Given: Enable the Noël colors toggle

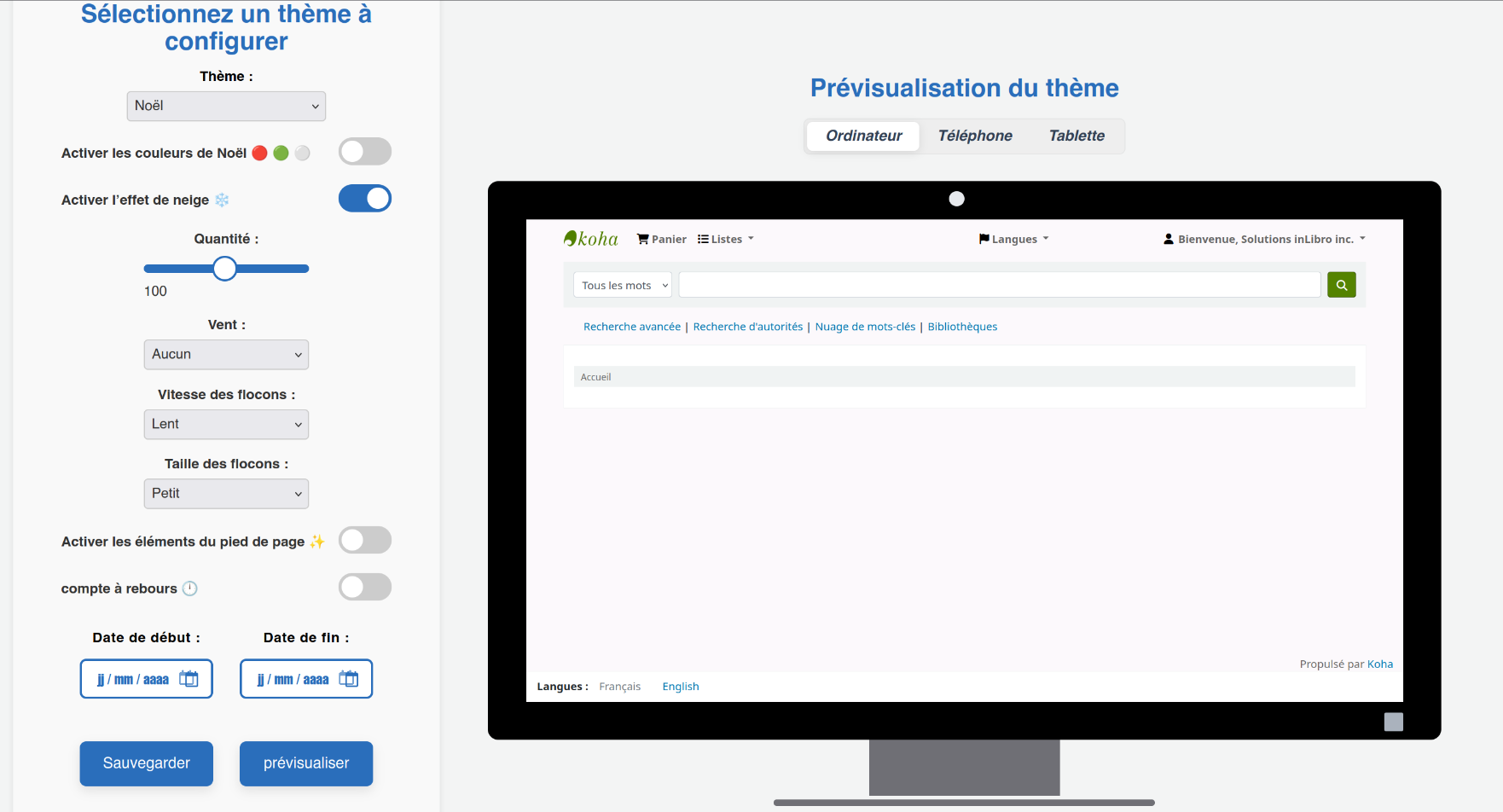Looking at the screenshot, I should coord(364,152).
